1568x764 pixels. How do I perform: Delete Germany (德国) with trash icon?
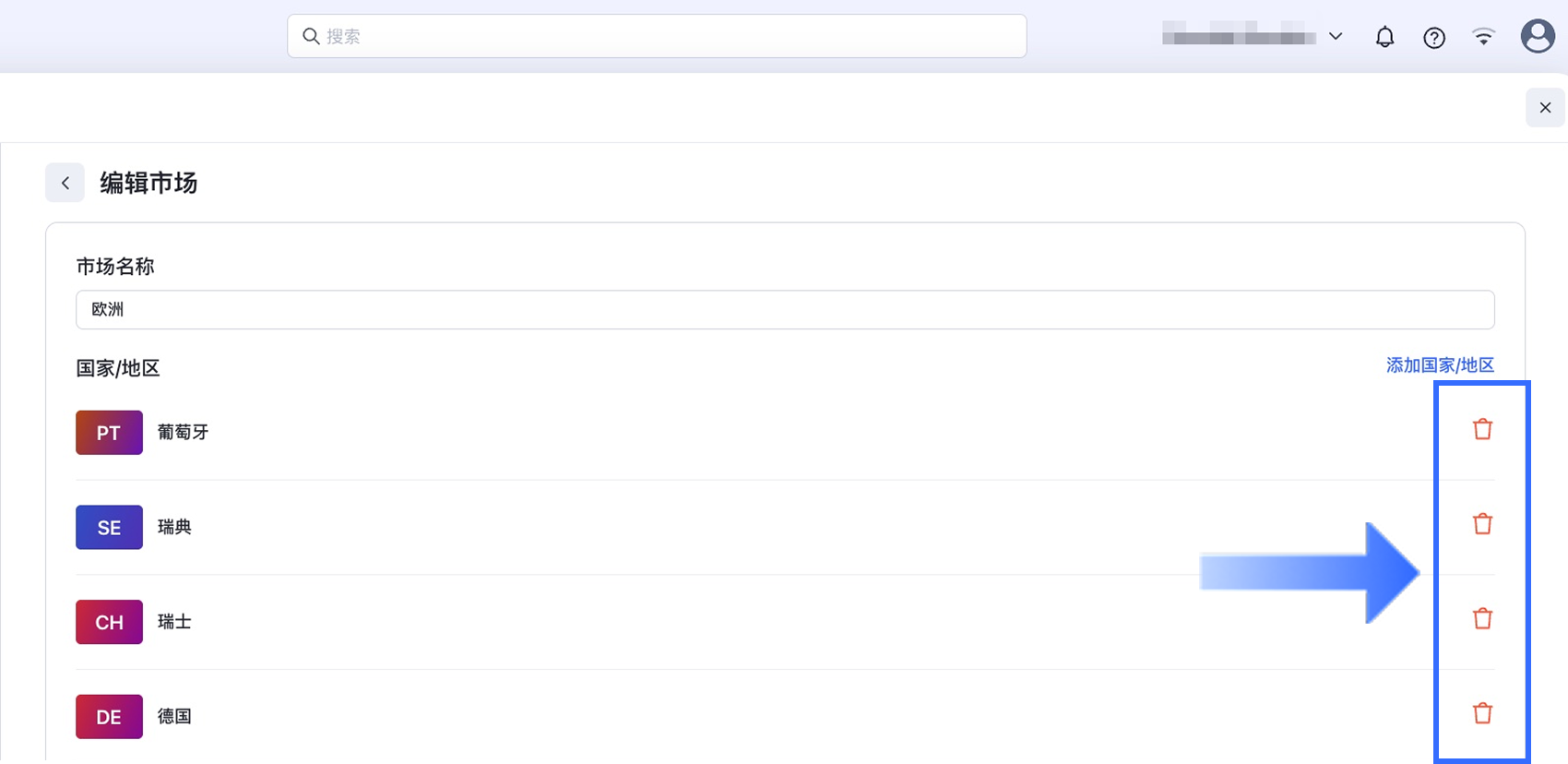coord(1482,713)
